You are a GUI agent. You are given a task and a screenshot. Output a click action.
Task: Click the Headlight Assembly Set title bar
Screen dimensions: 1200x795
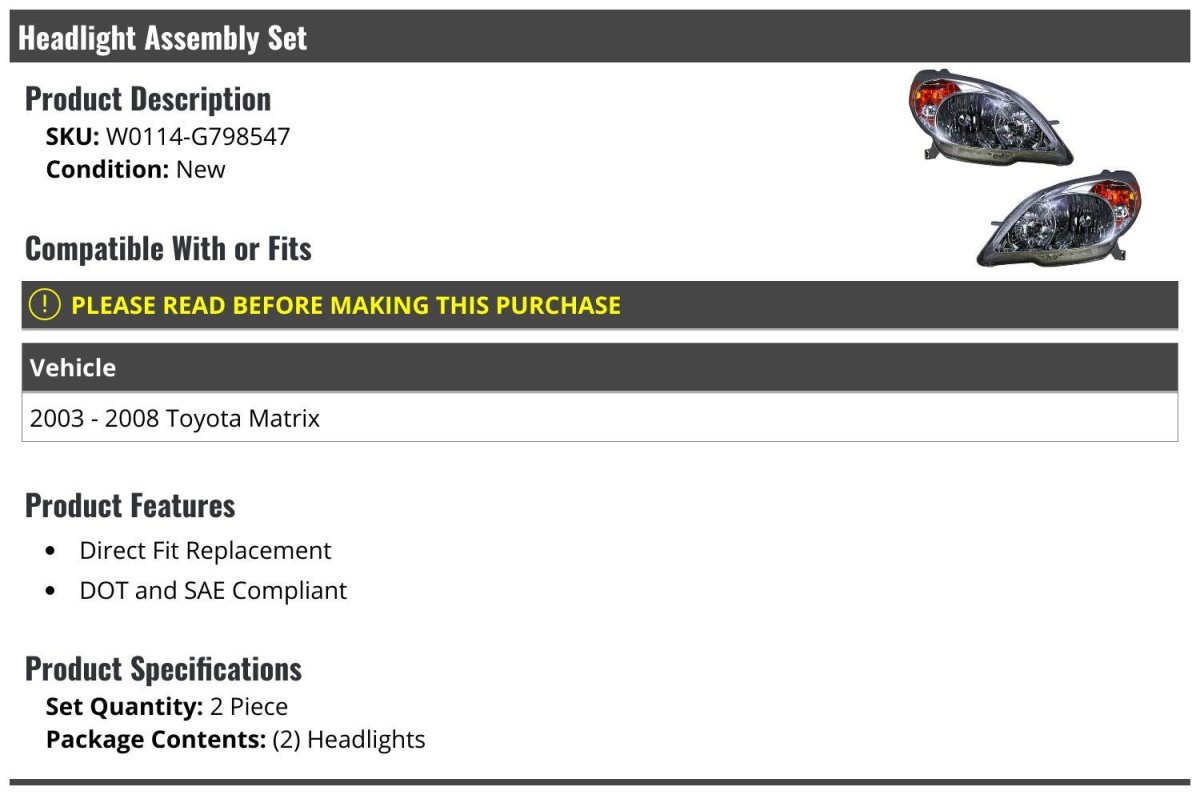point(163,38)
